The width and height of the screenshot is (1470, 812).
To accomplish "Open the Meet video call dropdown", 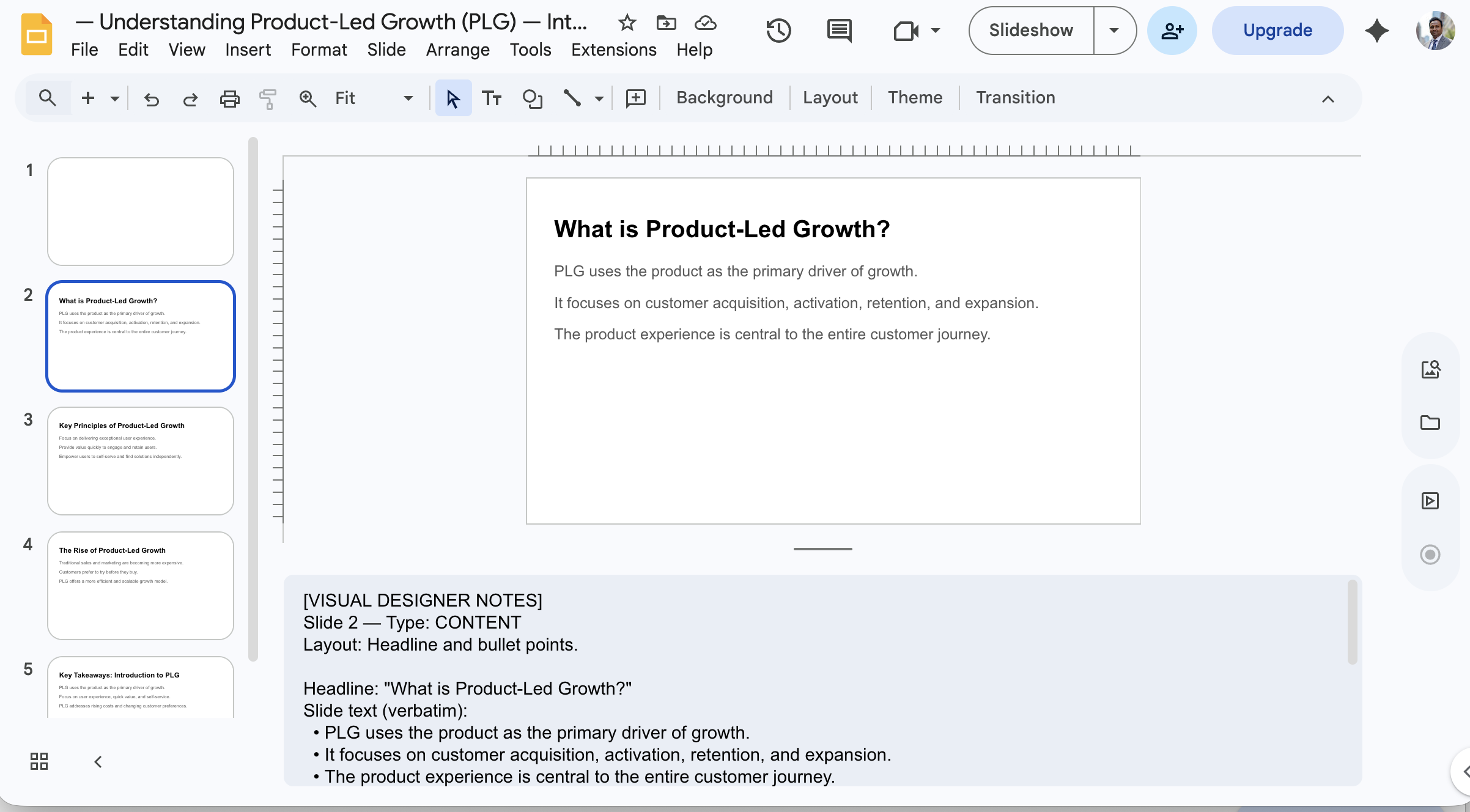I will click(x=934, y=31).
